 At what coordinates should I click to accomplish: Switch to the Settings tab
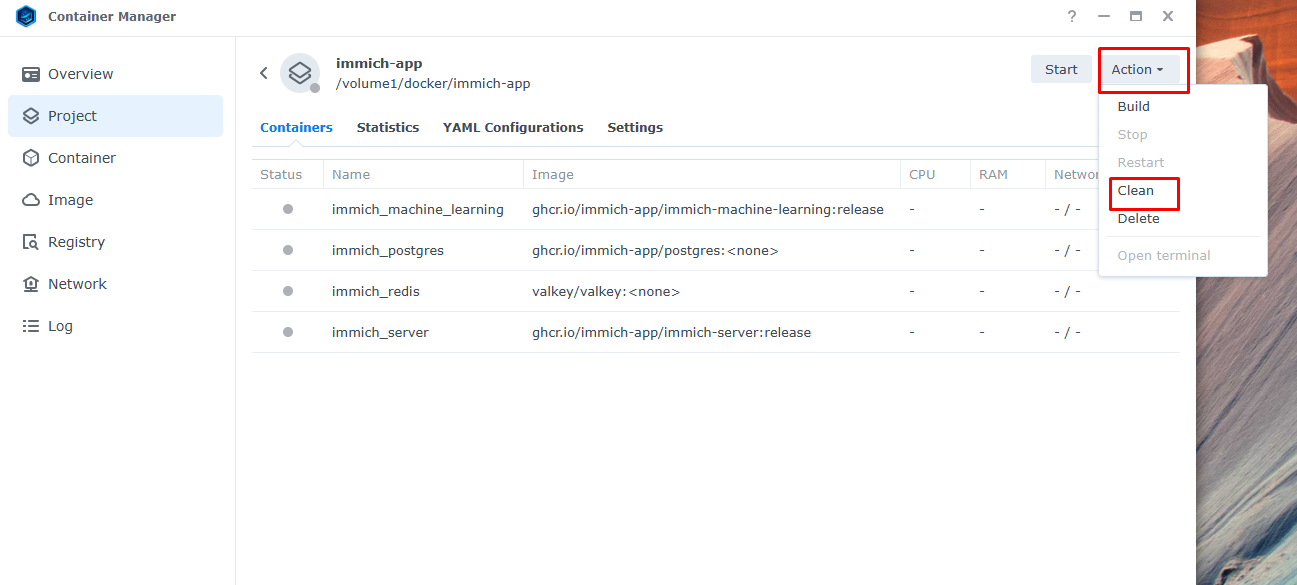point(635,128)
